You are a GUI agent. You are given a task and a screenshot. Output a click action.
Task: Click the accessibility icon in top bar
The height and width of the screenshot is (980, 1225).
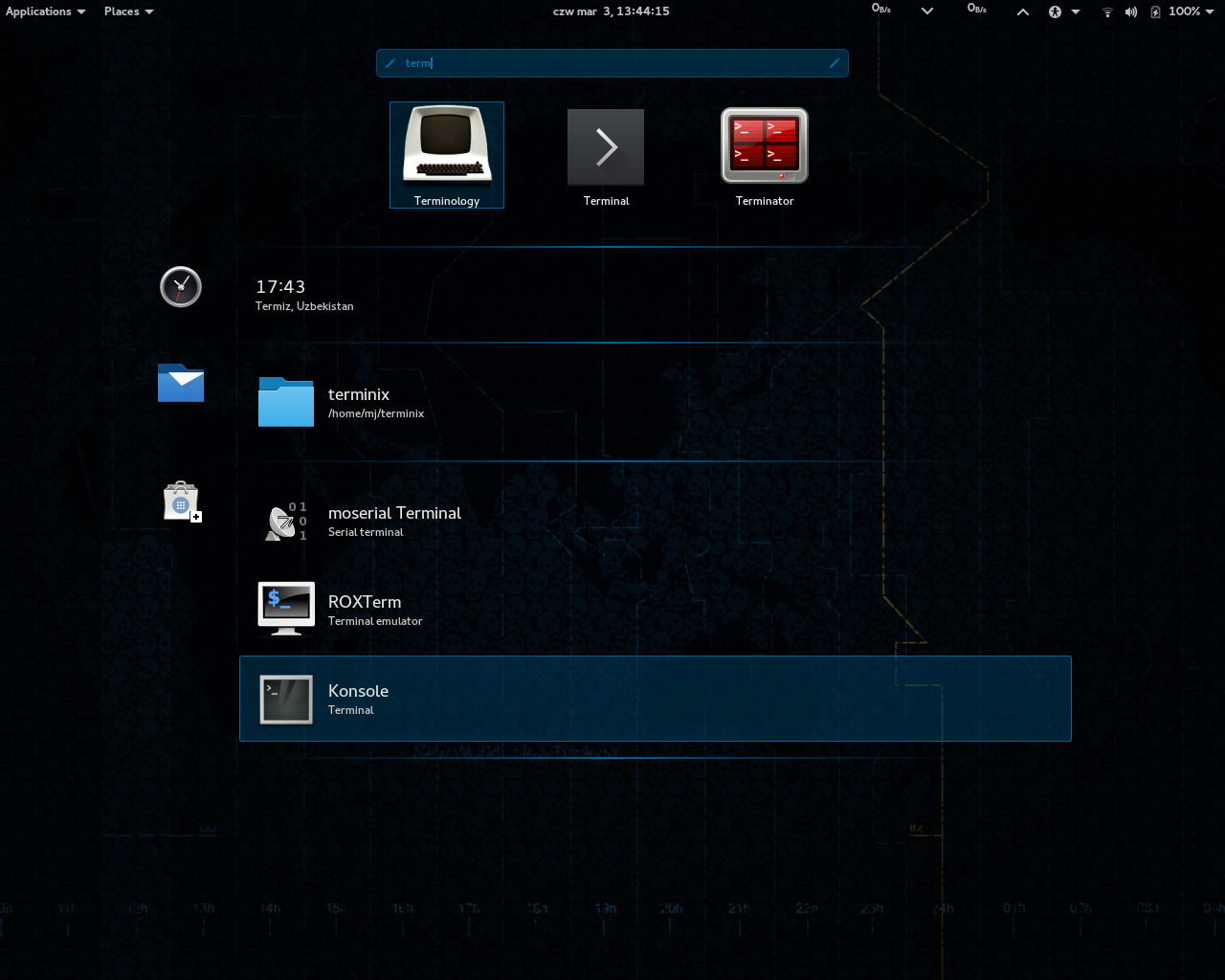tap(1055, 11)
